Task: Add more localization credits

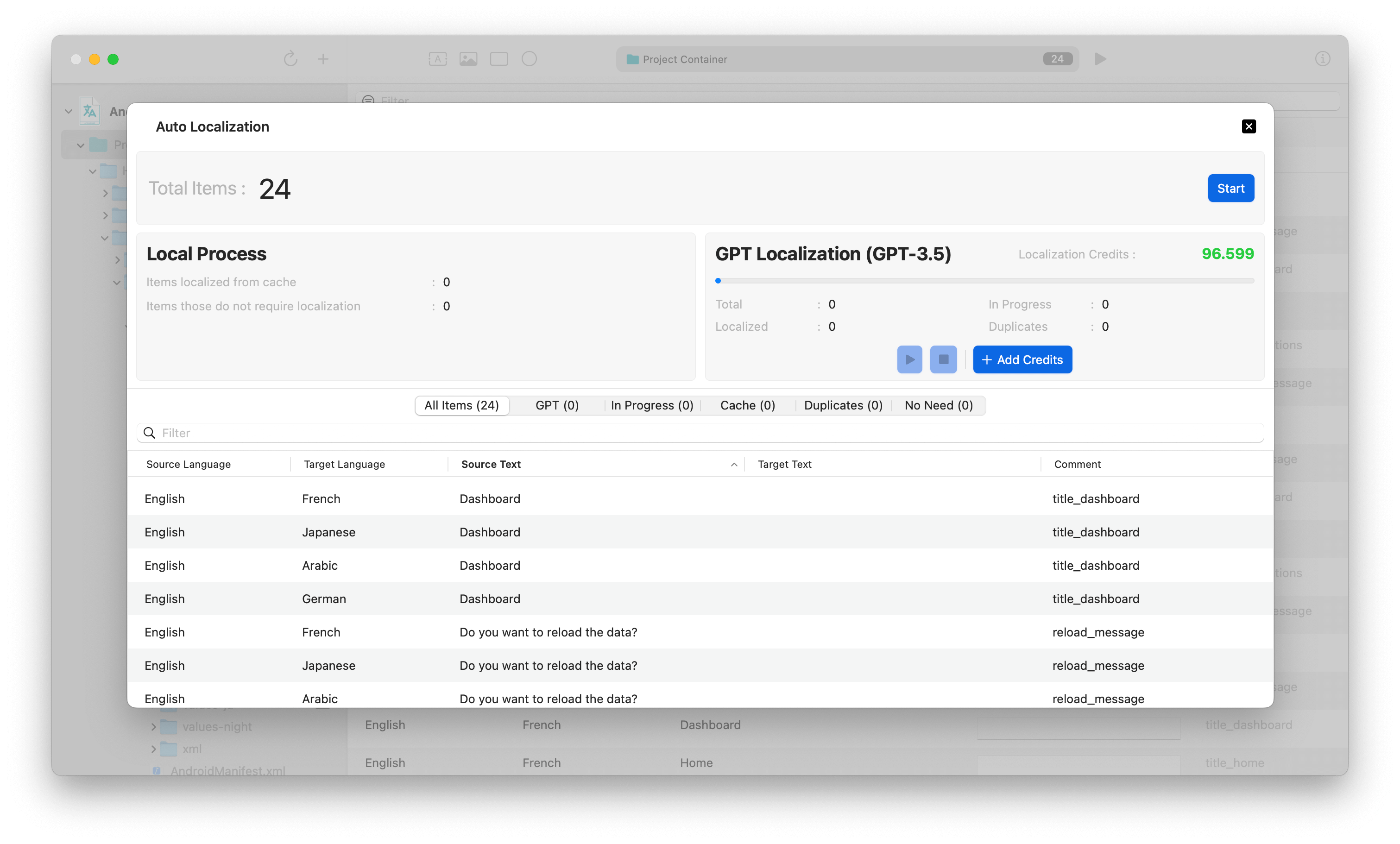Action: point(1022,359)
